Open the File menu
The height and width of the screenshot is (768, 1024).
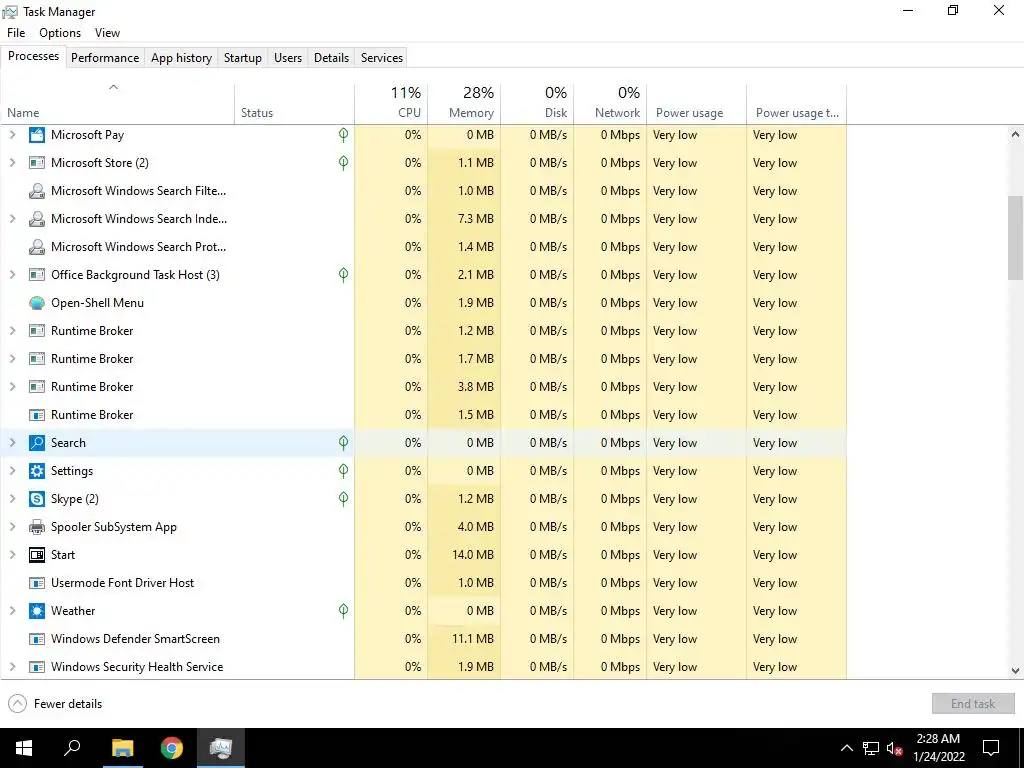point(16,33)
